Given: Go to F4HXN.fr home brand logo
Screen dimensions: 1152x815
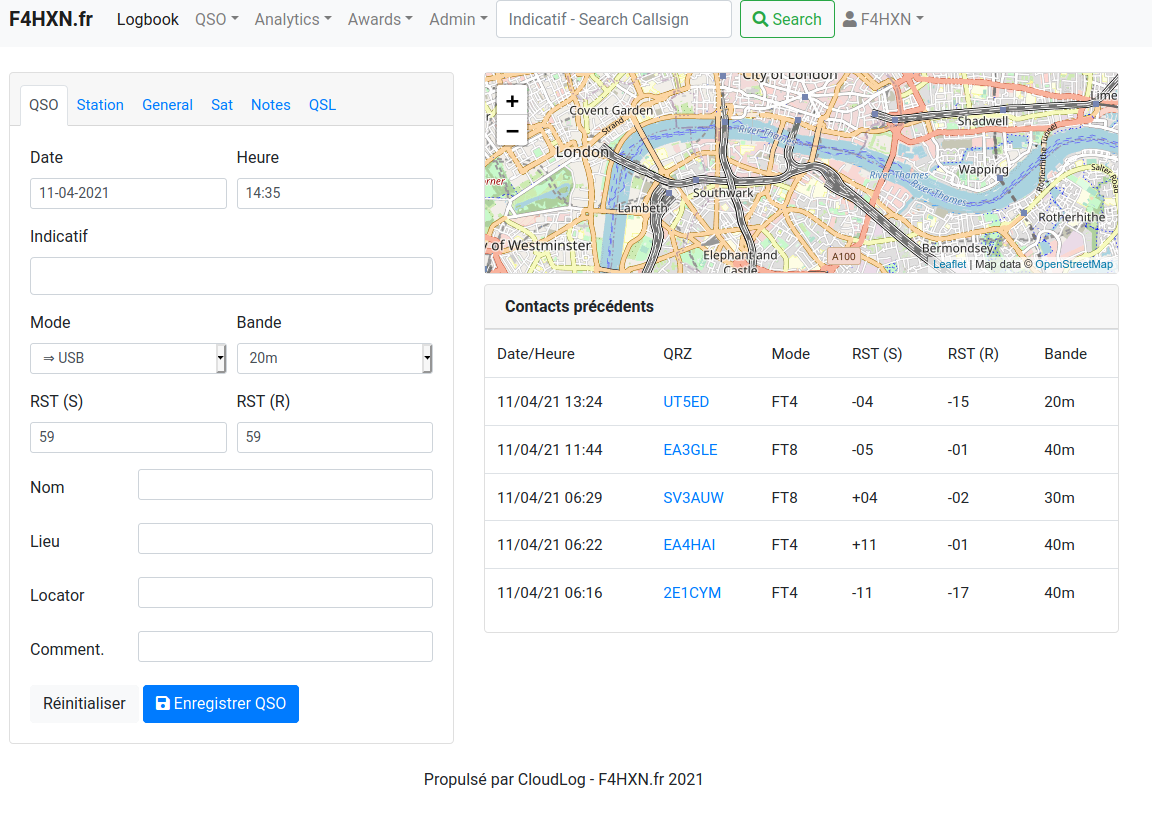Looking at the screenshot, I should tap(51, 19).
